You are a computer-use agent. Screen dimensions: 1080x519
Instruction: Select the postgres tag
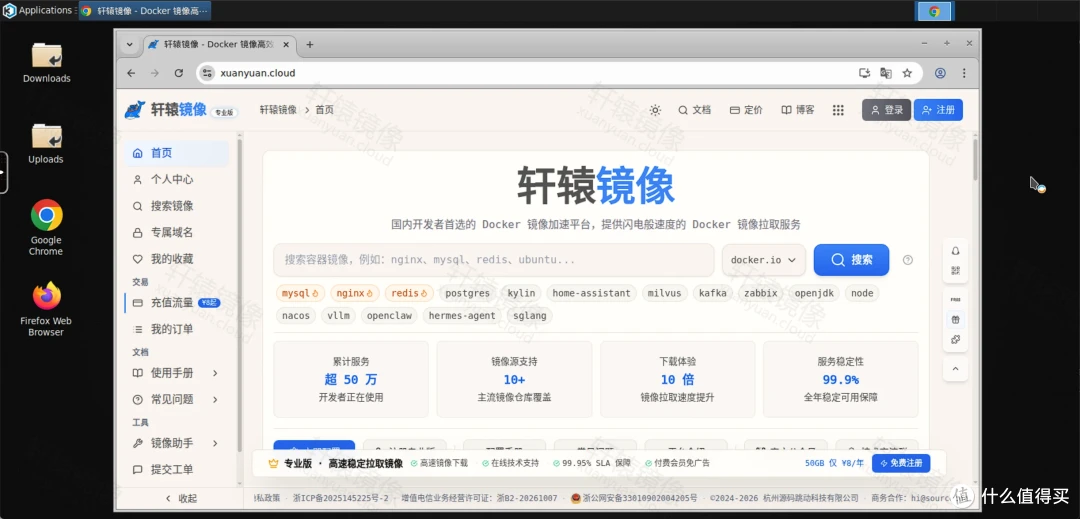(x=468, y=293)
